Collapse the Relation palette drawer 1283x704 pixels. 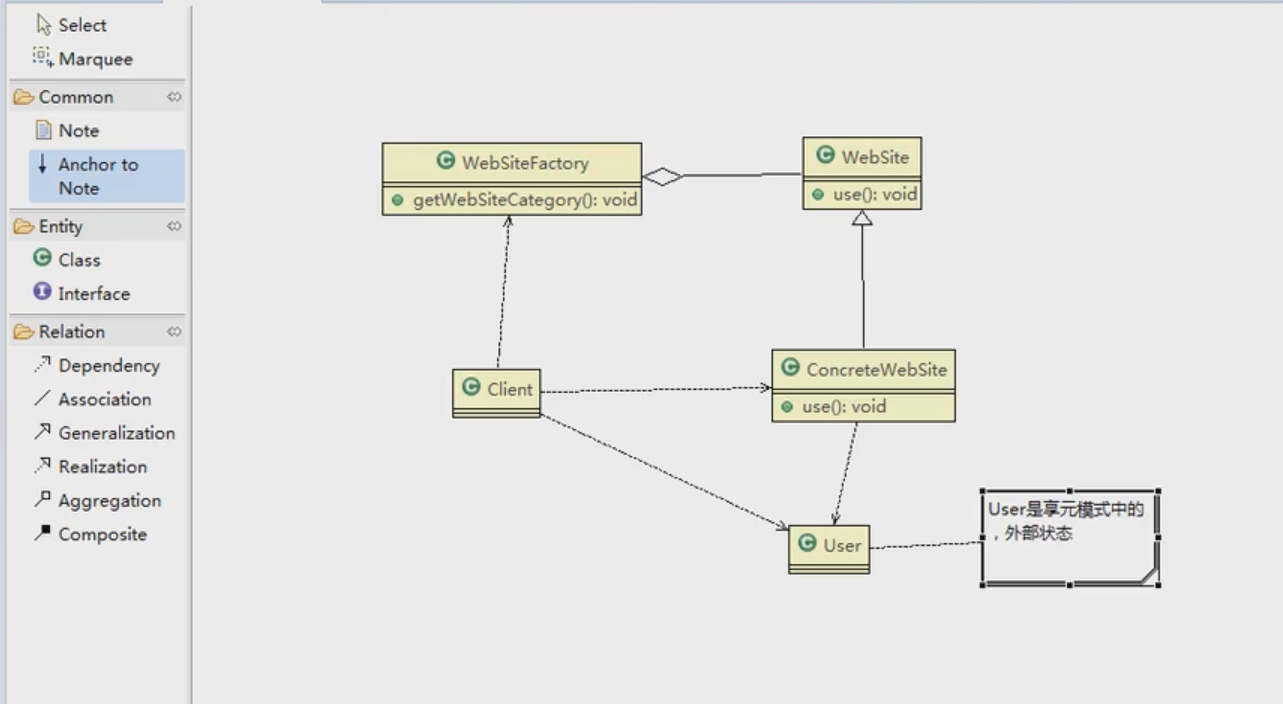[174, 331]
